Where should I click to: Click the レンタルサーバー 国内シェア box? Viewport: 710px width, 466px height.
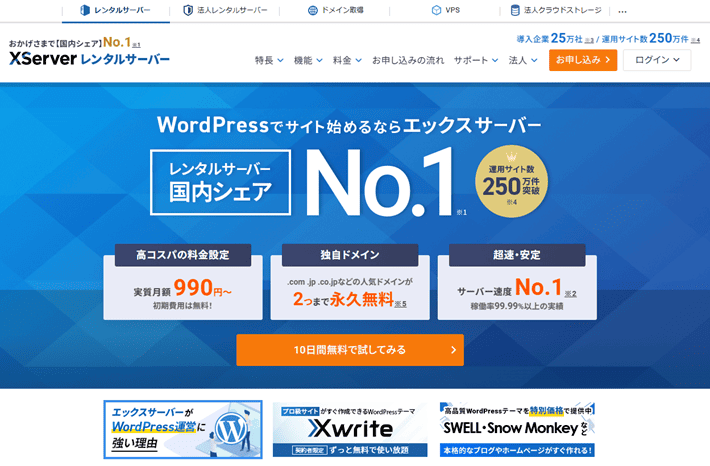pos(221,183)
